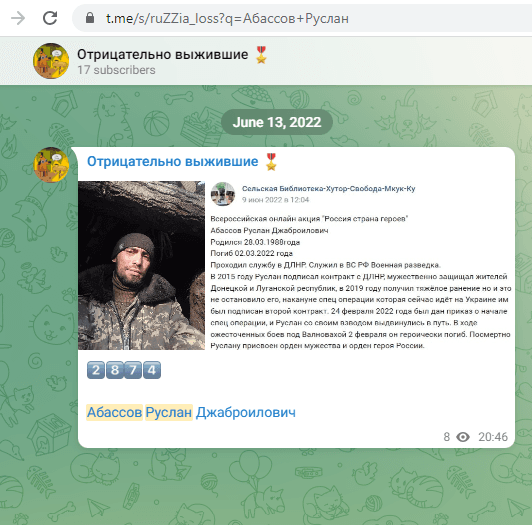Image resolution: width=532 pixels, height=525 pixels.
Task: Select the highlighted word Абассов
Action: coord(114,412)
